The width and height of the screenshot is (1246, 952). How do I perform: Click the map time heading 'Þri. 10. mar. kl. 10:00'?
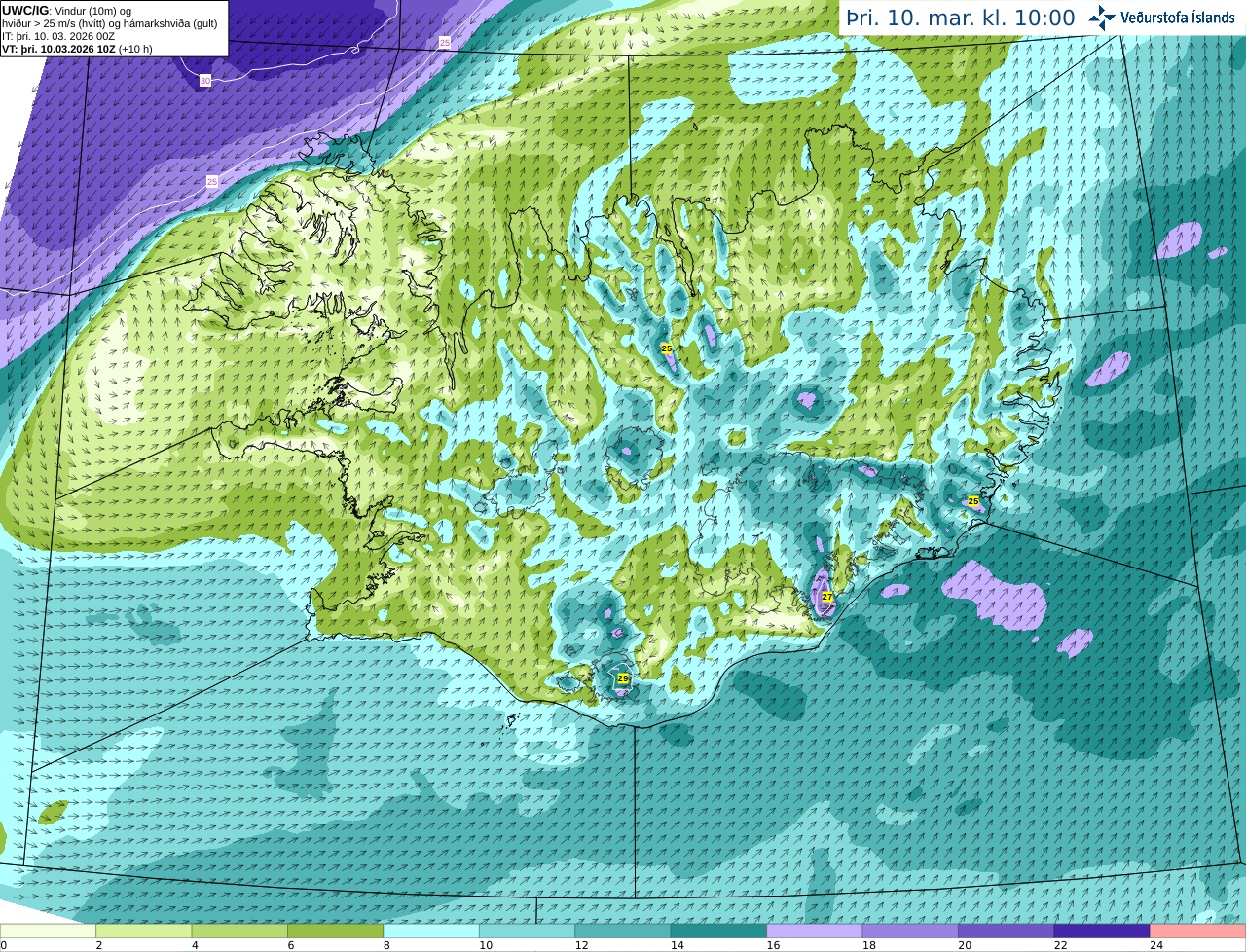pyautogui.click(x=961, y=18)
